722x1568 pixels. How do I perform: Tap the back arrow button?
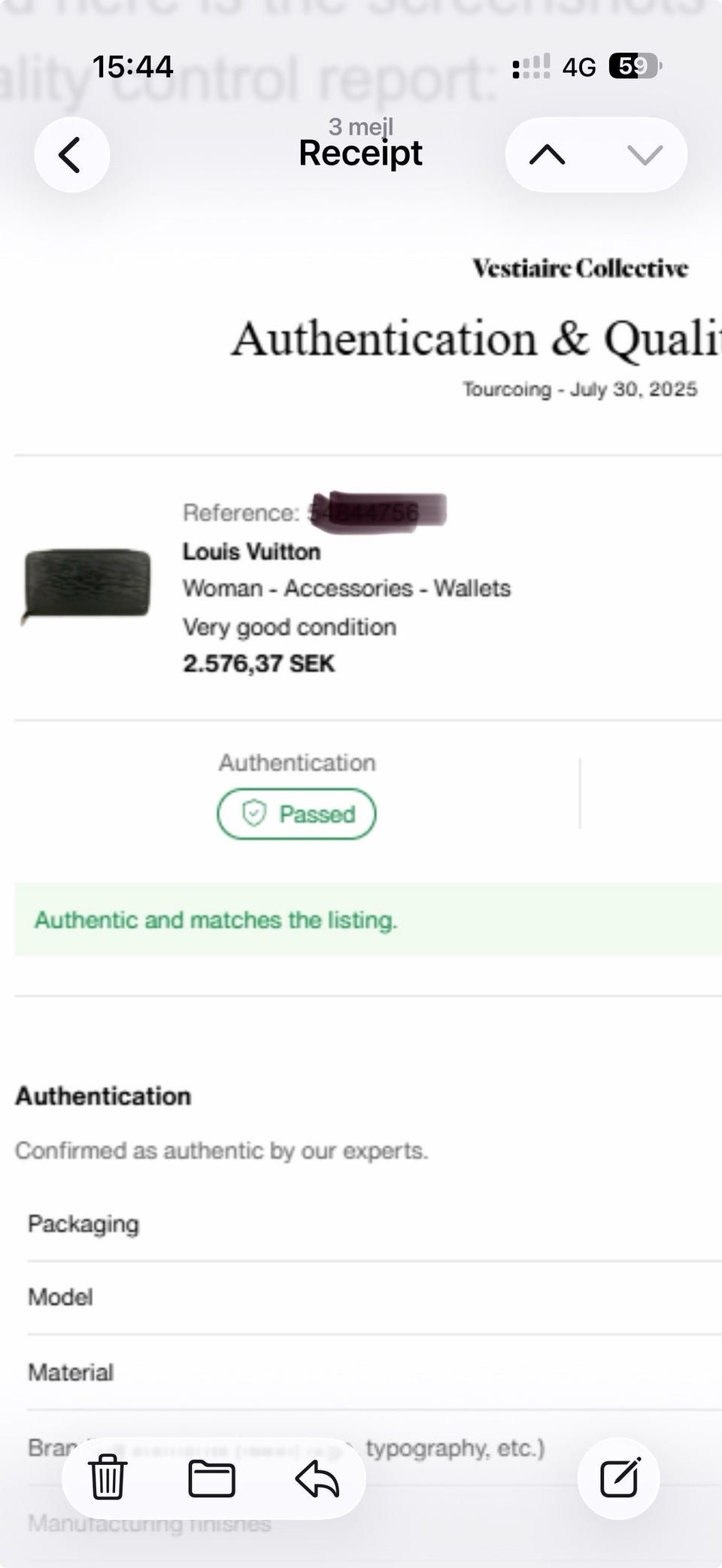coord(71,155)
